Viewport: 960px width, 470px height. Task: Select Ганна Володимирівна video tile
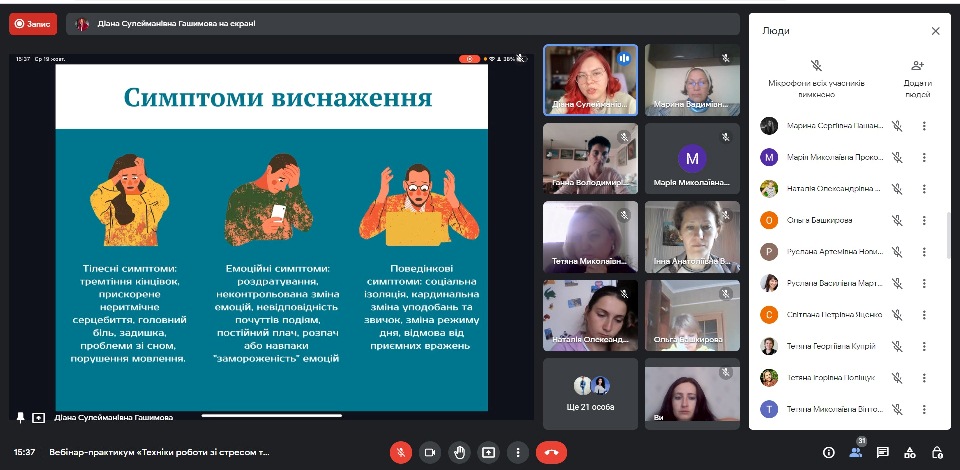pos(590,159)
